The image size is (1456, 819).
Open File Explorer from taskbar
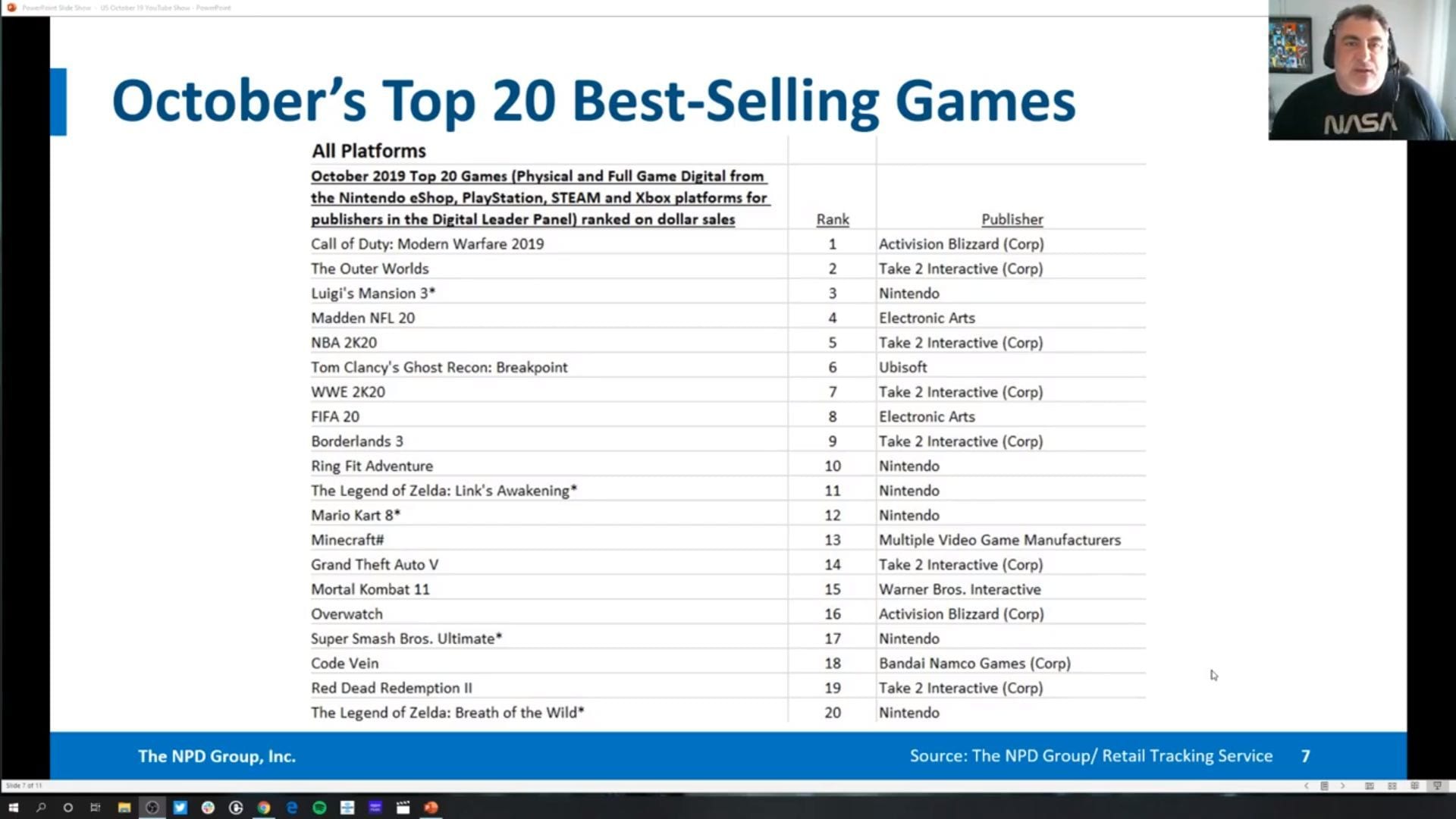(124, 808)
